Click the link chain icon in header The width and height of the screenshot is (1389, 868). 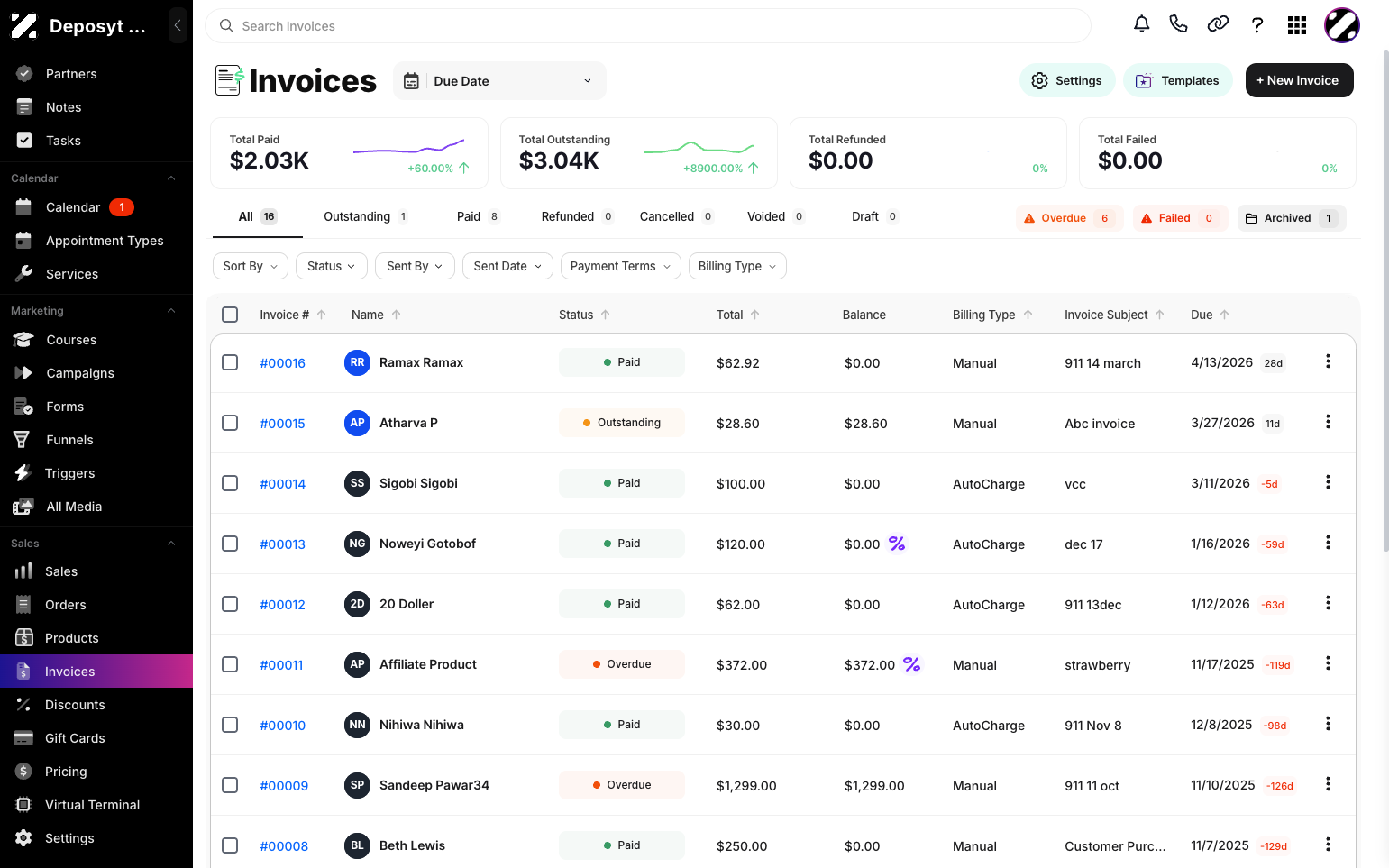click(1218, 24)
